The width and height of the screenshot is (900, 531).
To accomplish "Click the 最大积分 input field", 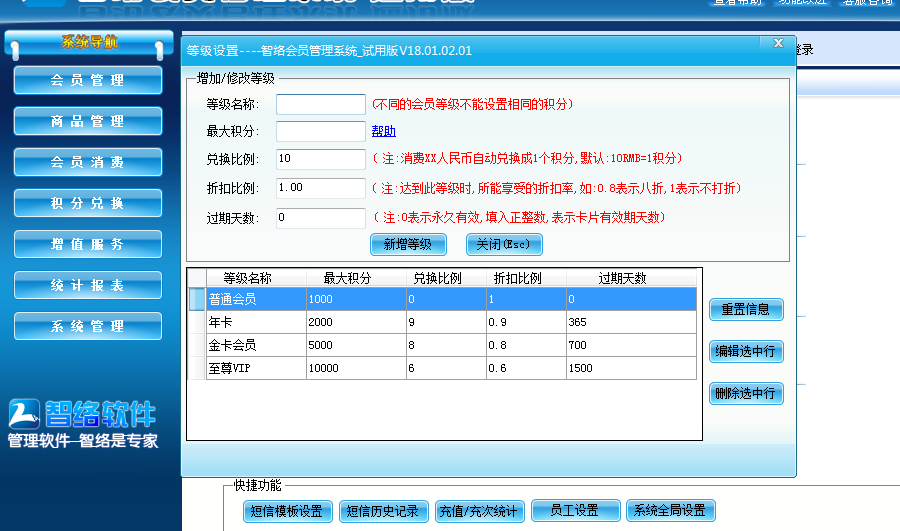I will tap(321, 131).
